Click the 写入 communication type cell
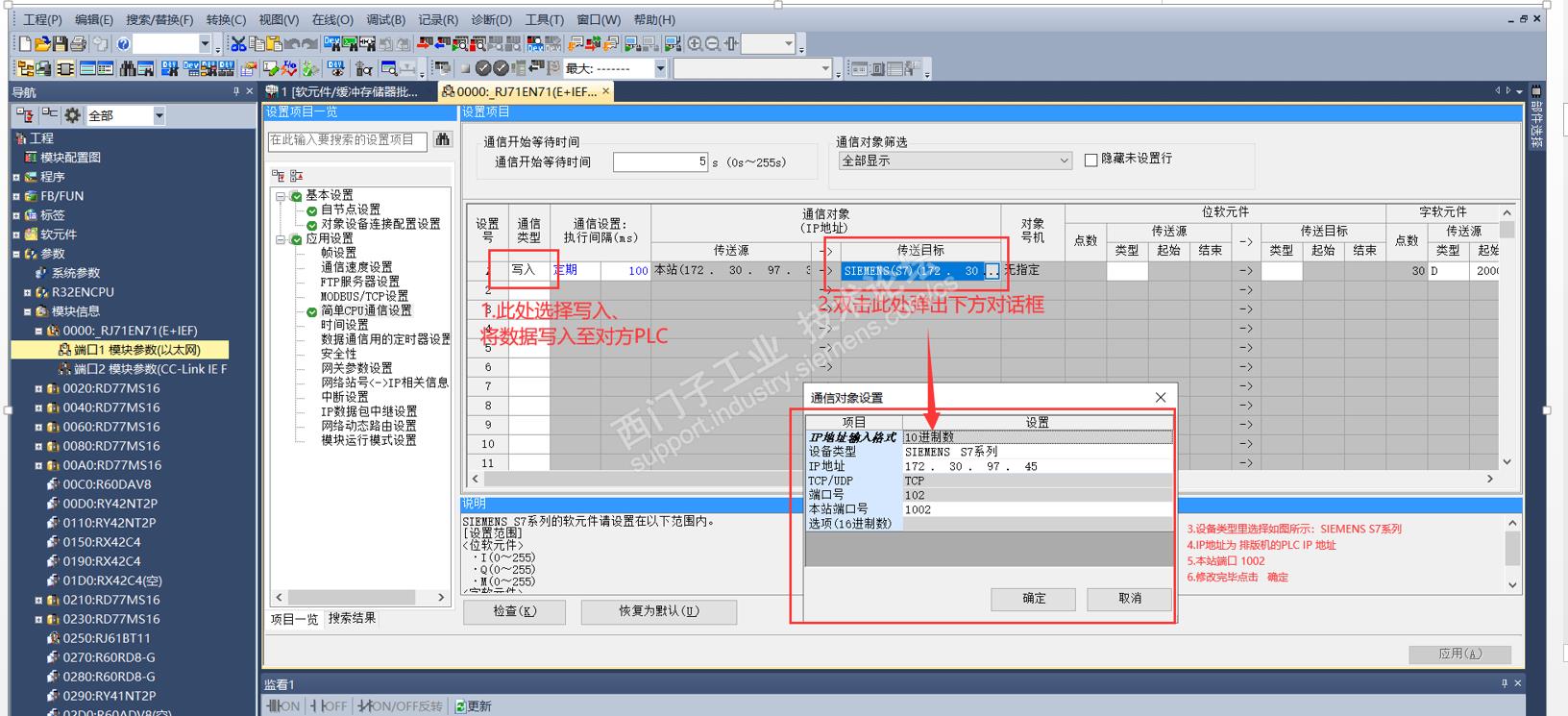The width and height of the screenshot is (1568, 716). tap(528, 271)
